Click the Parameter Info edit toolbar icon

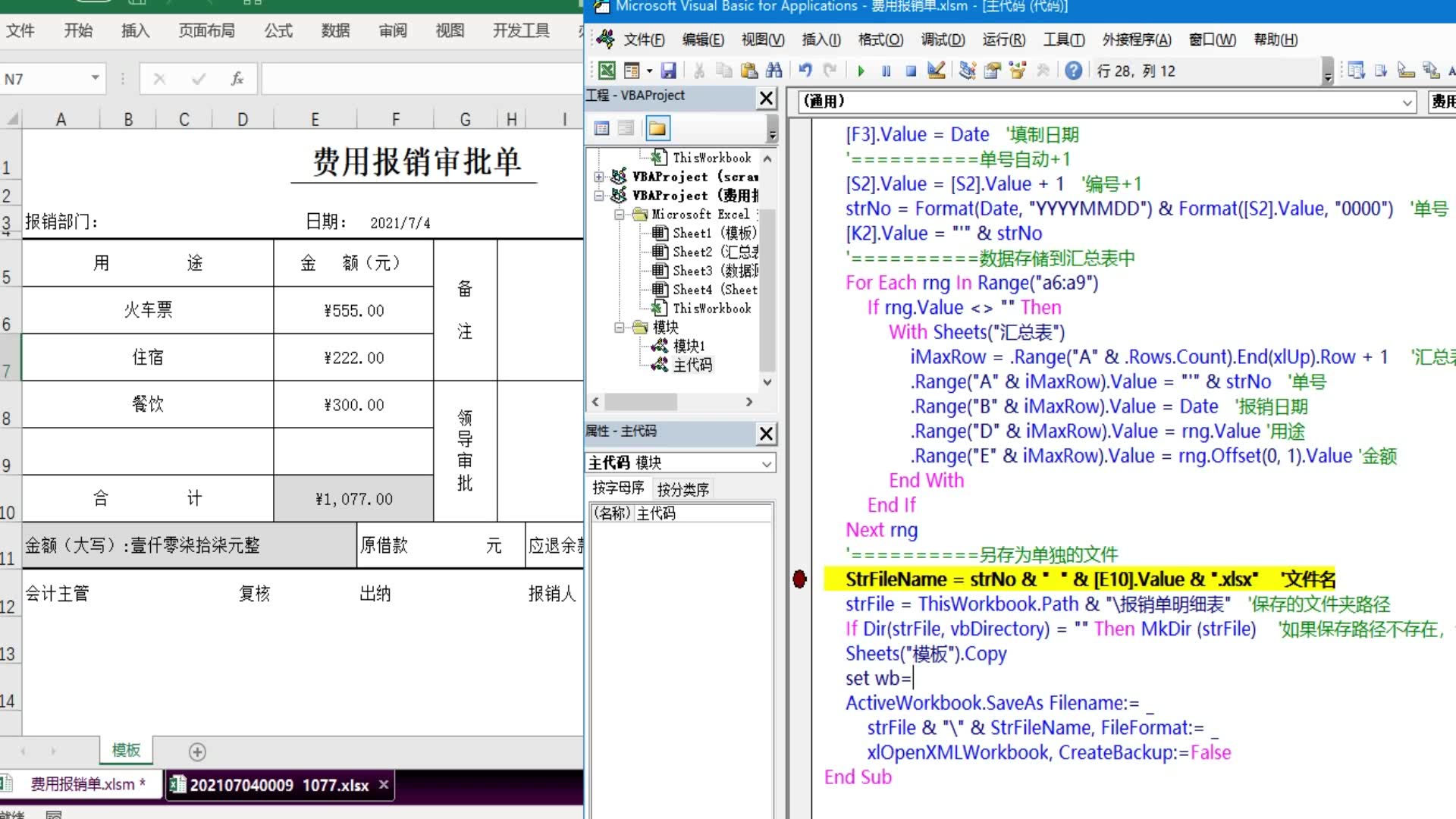(x=1431, y=71)
